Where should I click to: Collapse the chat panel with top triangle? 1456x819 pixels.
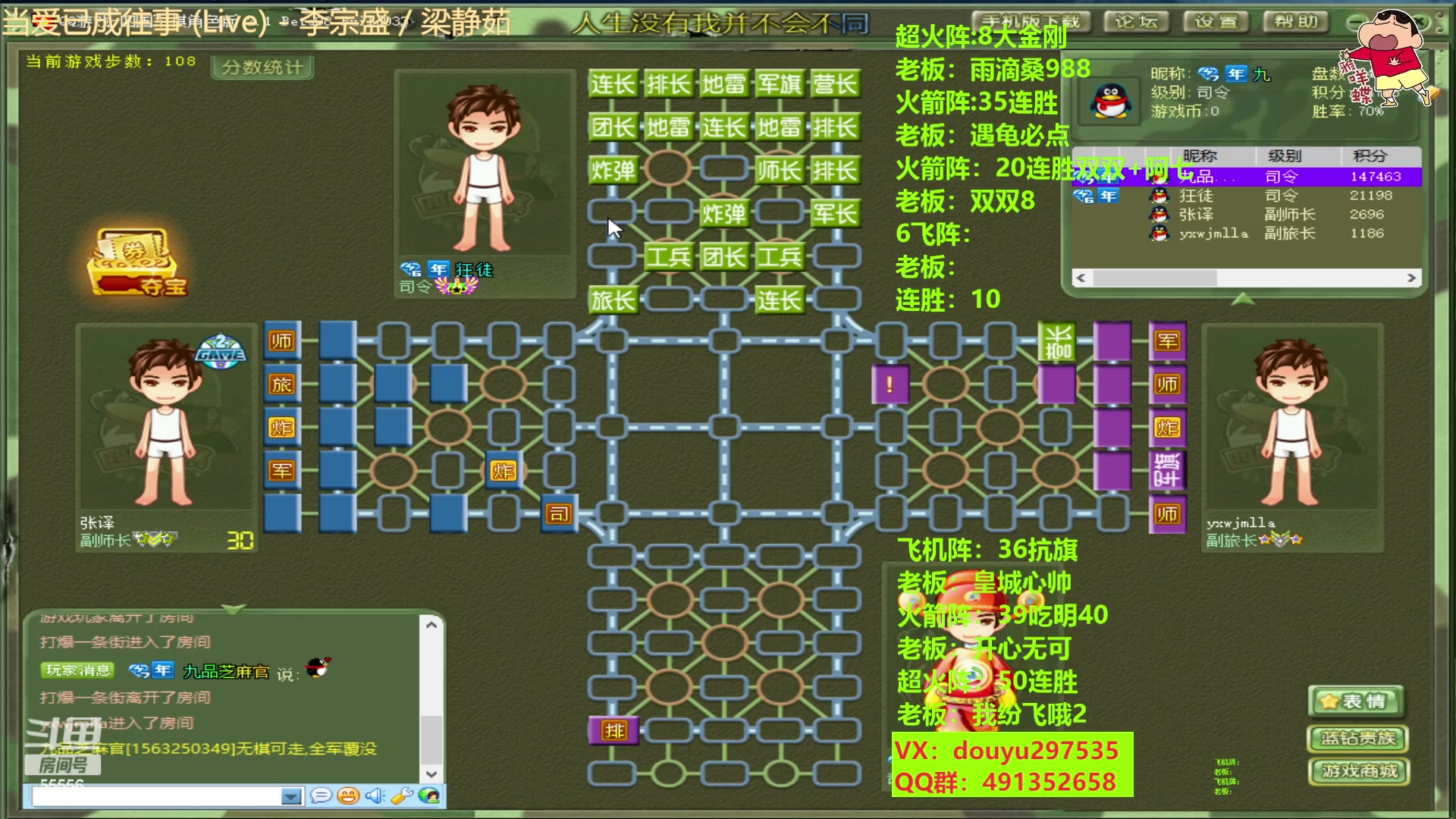(x=234, y=609)
